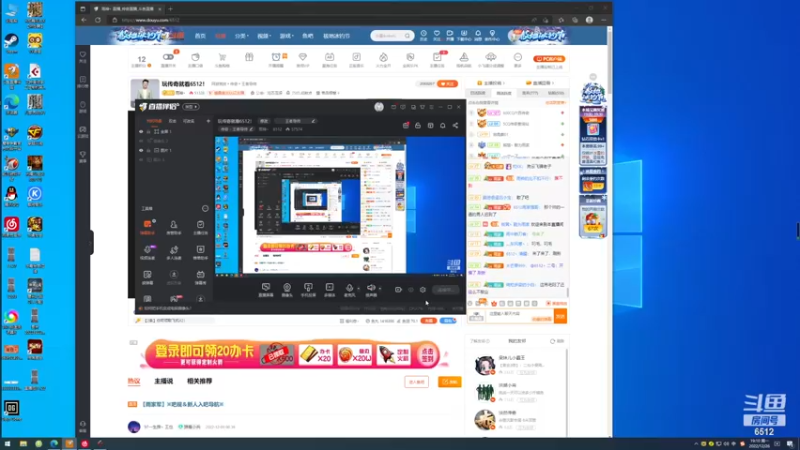Open mode dropdown beside streaming tool logo
Image resolution: width=800 pixels, height=450 pixels.
click(x=191, y=107)
